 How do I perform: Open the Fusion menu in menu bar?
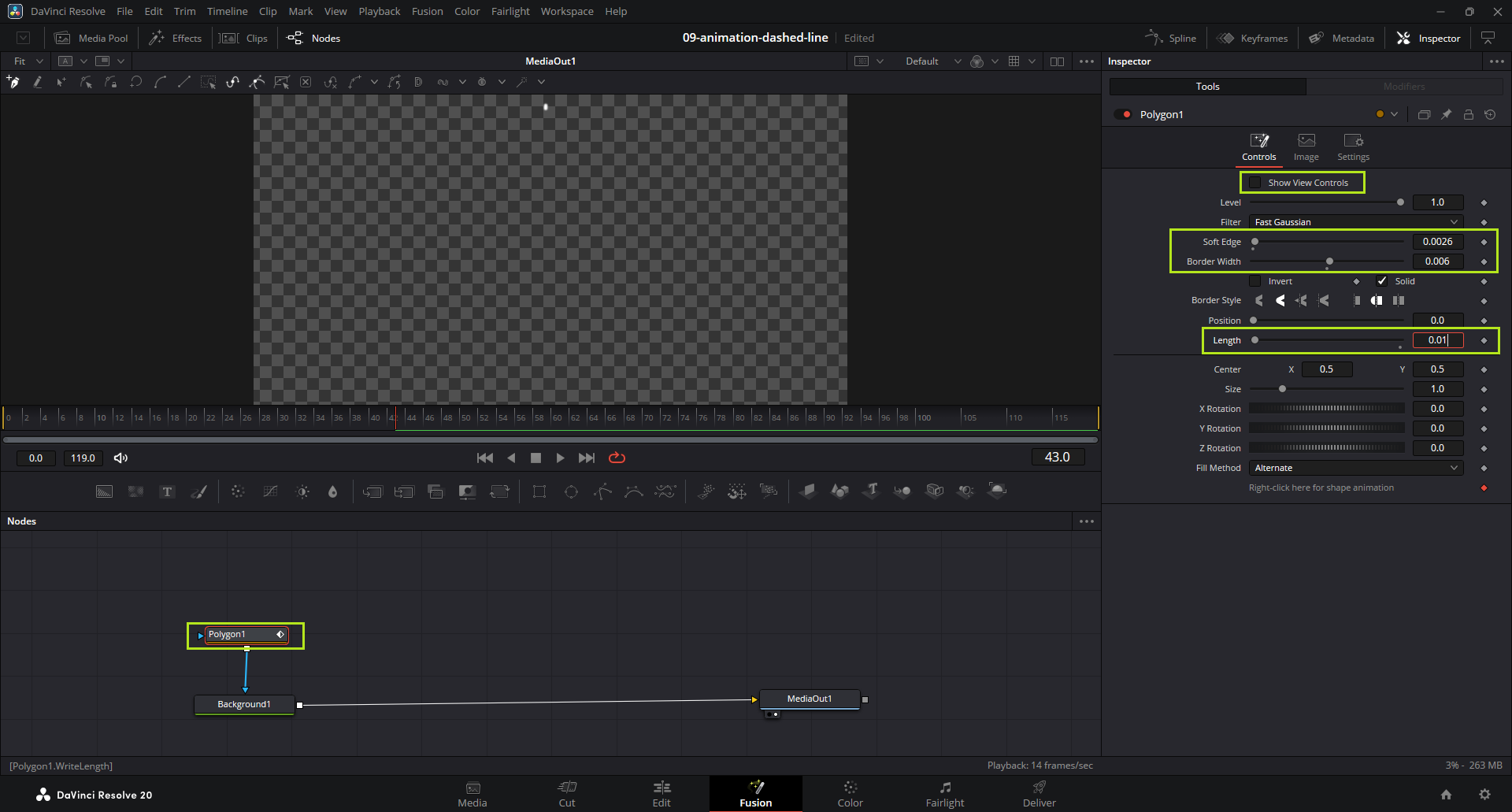[427, 11]
